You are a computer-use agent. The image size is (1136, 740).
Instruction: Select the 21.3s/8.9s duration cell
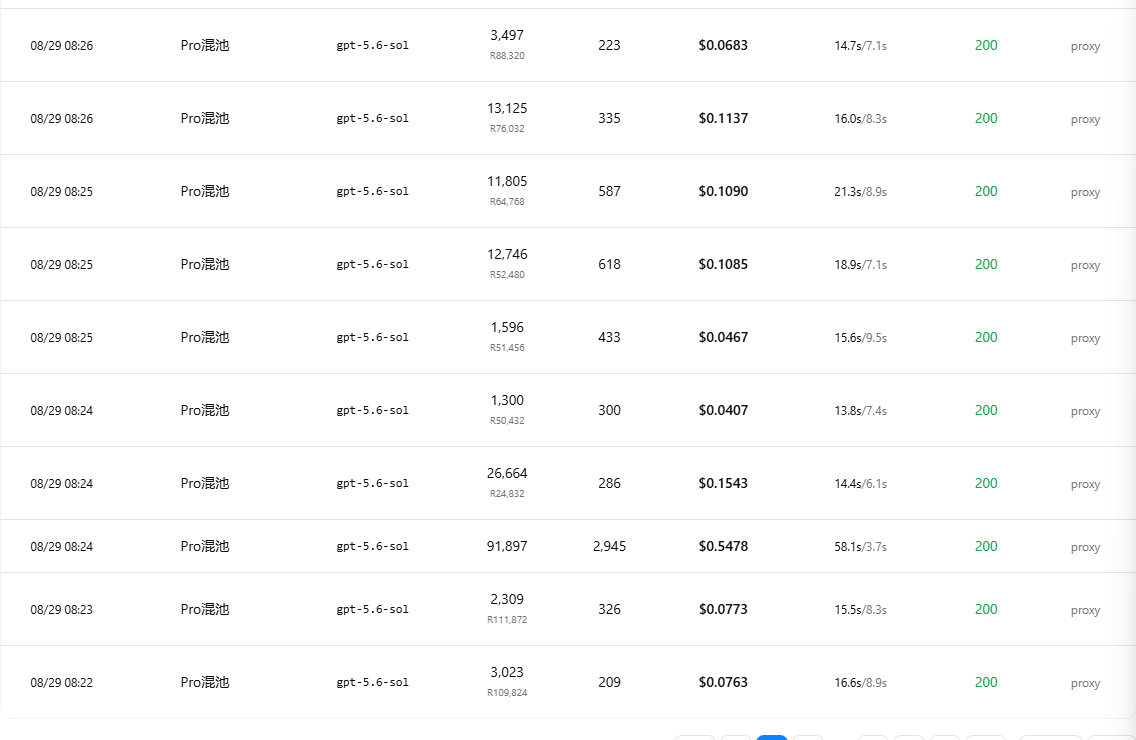click(861, 192)
